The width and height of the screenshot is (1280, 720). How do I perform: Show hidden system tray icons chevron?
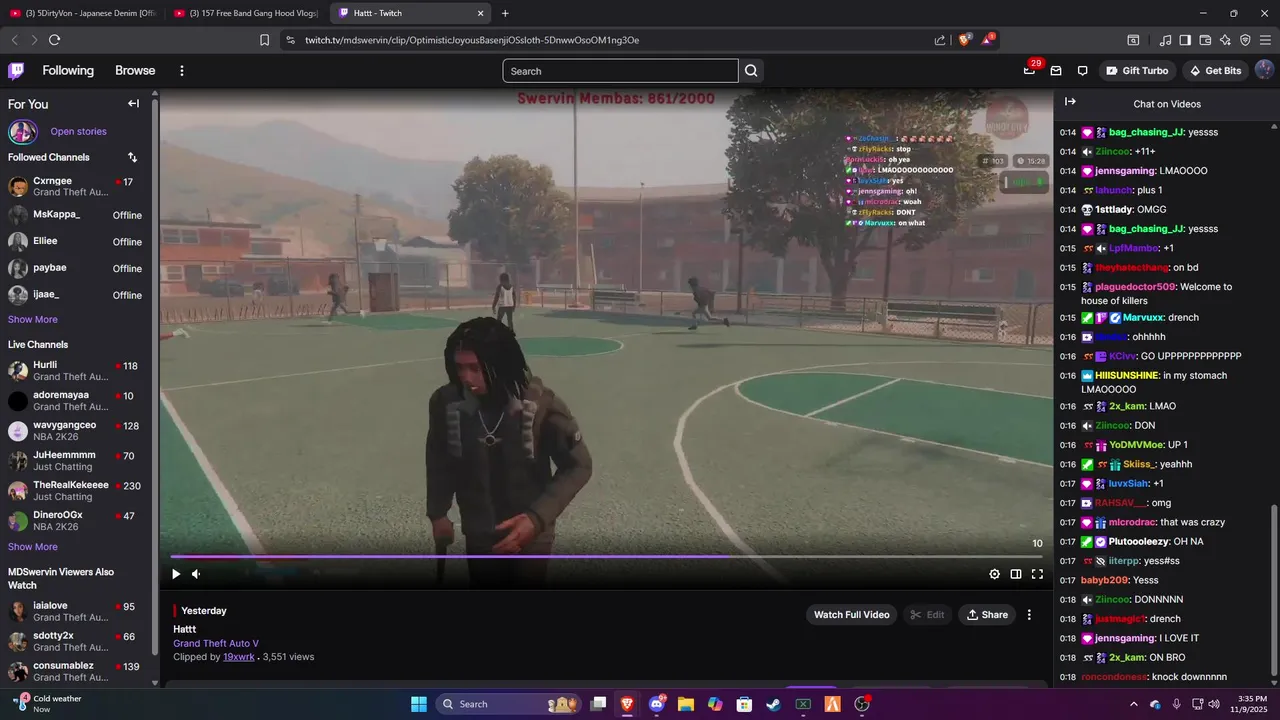coord(1133,704)
